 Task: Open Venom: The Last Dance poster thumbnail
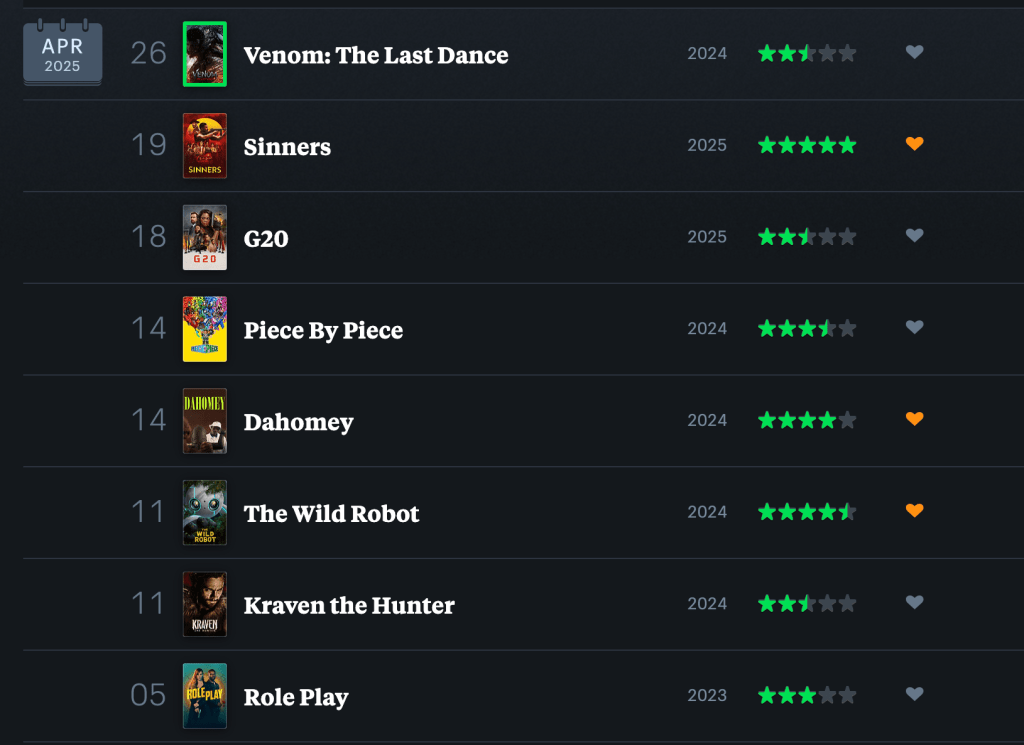(x=205, y=54)
